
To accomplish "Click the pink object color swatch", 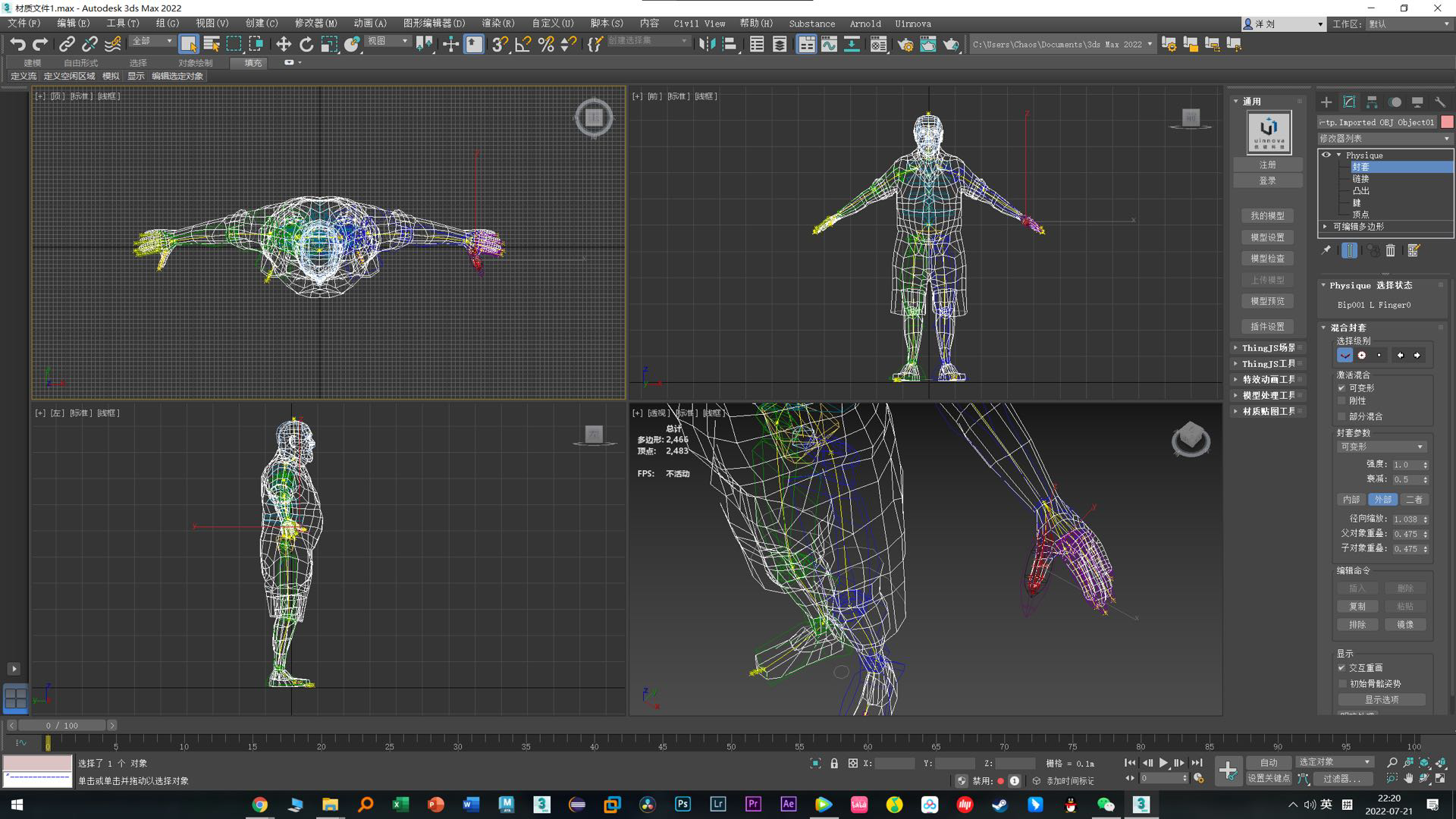I will tap(1447, 122).
